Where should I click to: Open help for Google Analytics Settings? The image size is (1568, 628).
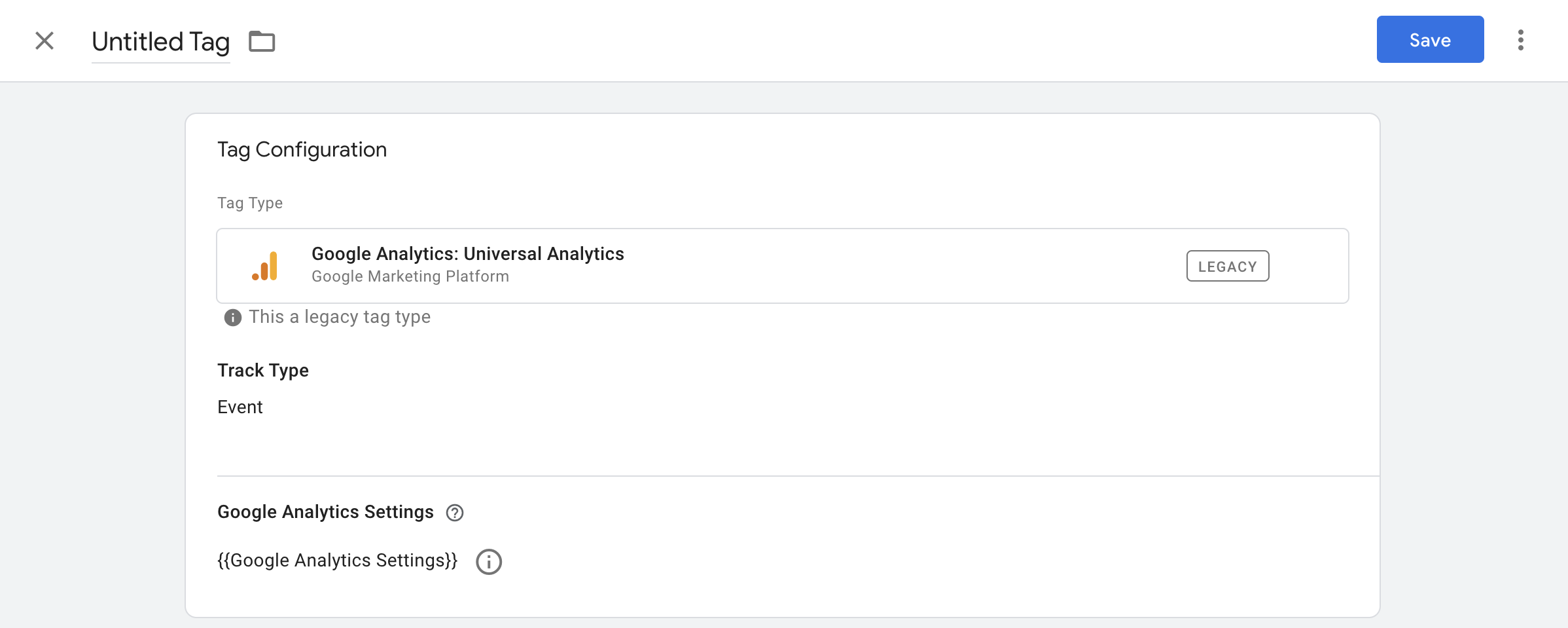(x=455, y=513)
